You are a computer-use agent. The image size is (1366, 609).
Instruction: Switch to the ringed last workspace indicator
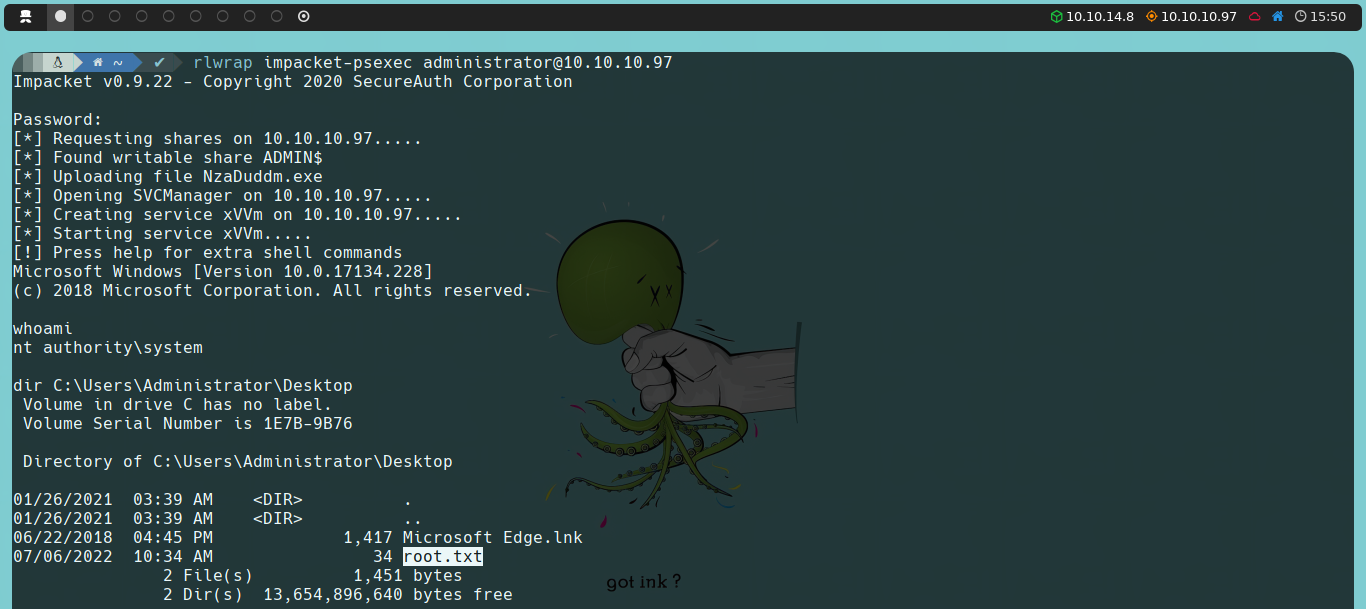[304, 16]
